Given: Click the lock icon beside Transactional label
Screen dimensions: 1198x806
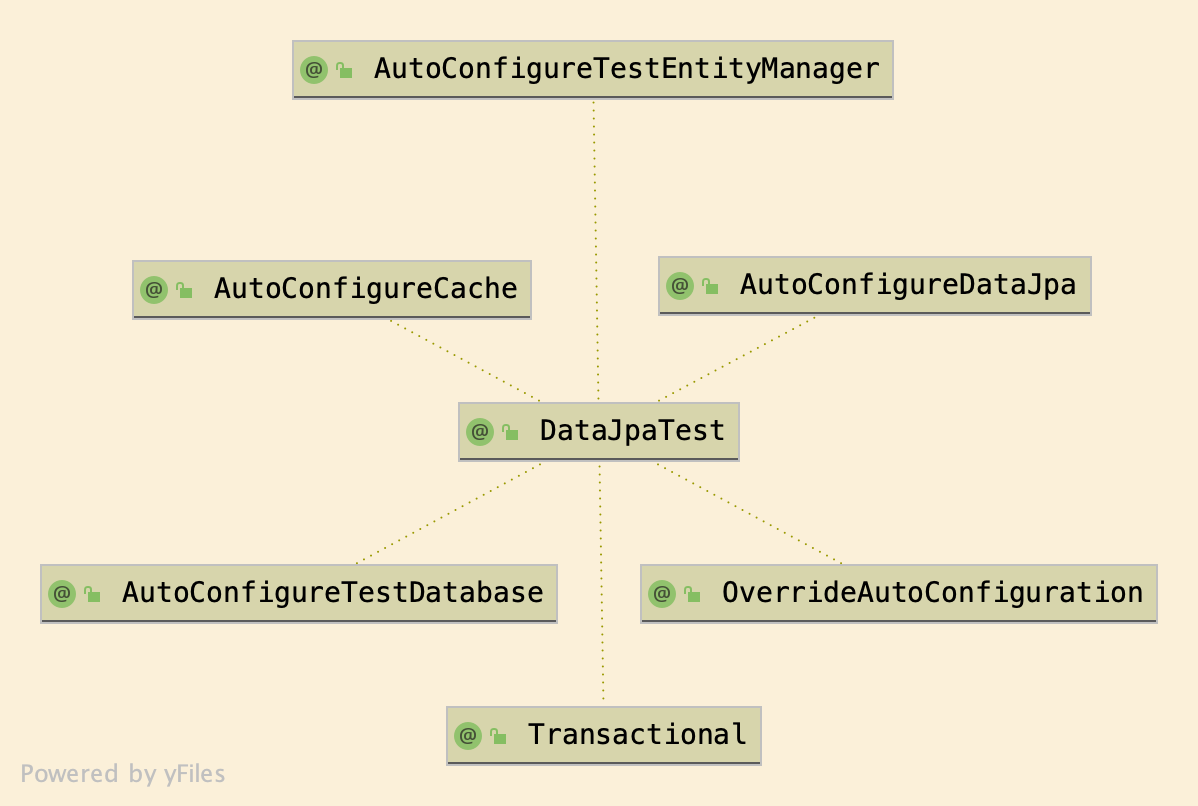Looking at the screenshot, I should point(498,737).
